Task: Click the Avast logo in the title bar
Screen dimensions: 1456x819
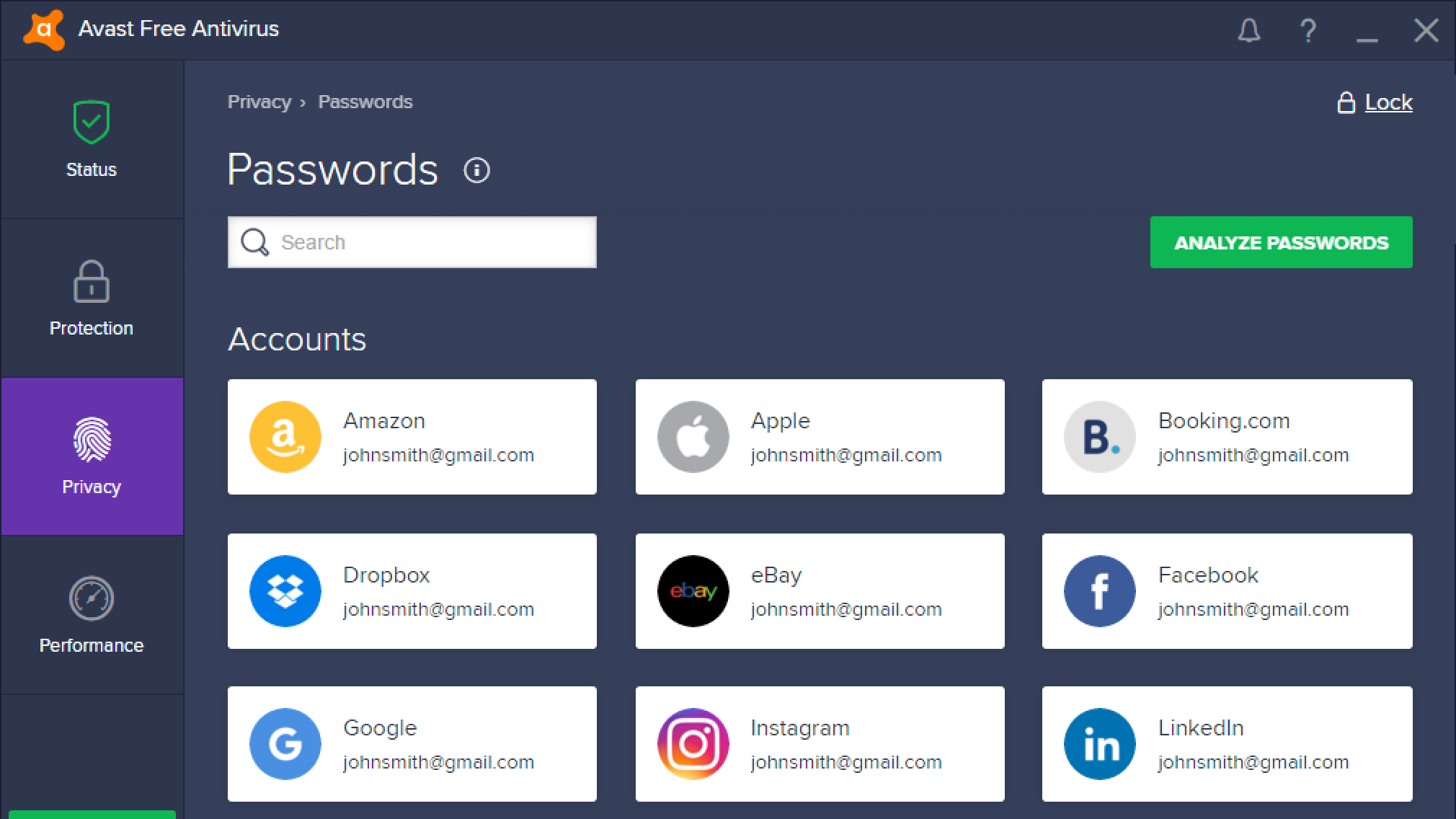Action: [x=43, y=29]
